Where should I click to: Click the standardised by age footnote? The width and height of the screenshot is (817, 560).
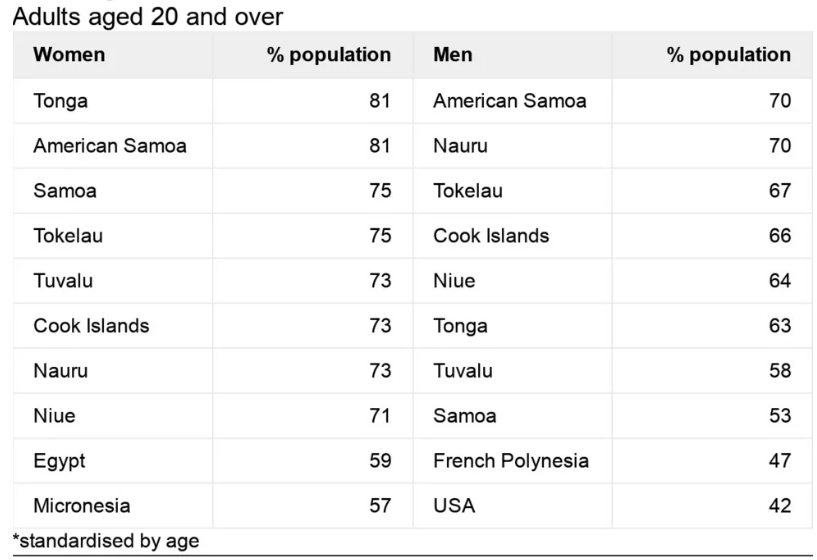click(106, 541)
